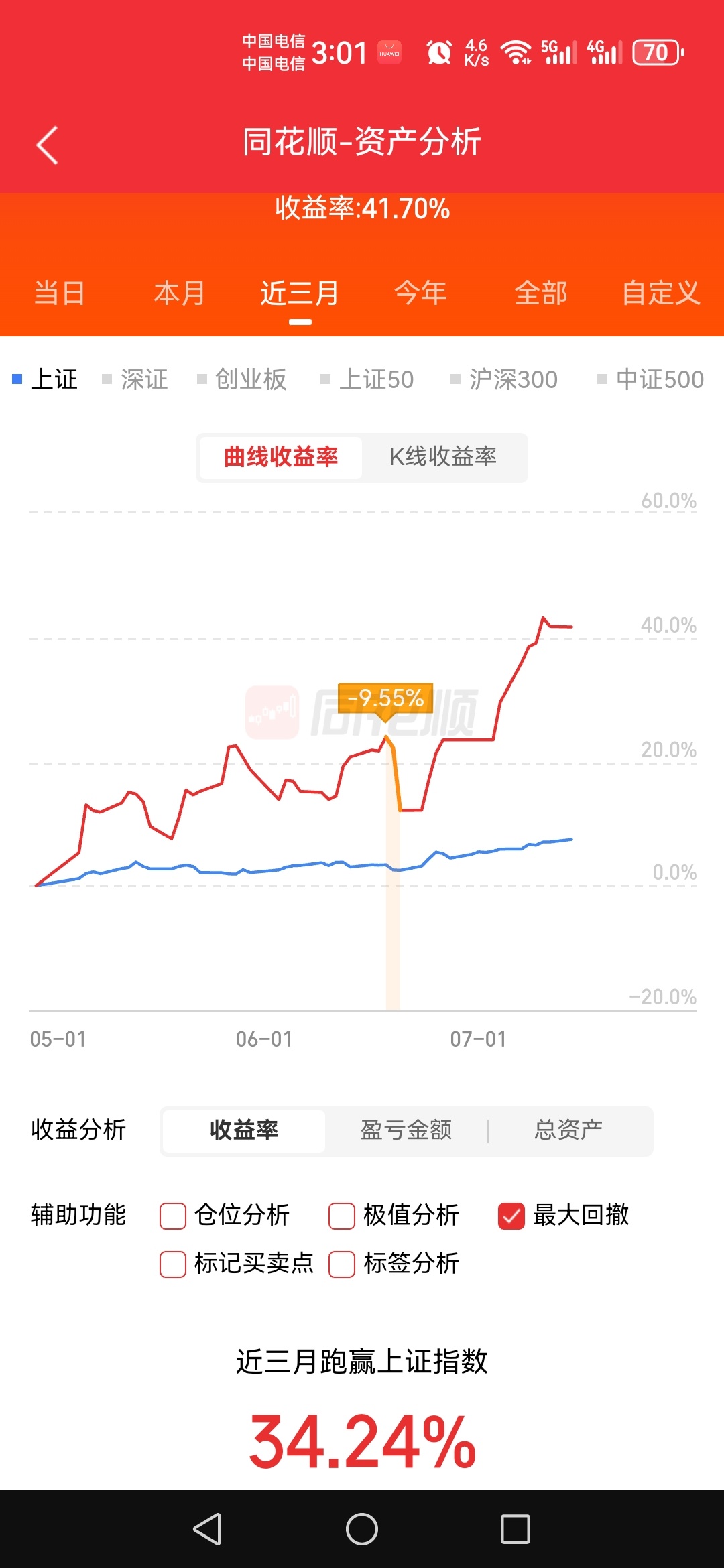Tap the Huawei notification icon
Screen dimensions: 724x1568
click(x=389, y=52)
